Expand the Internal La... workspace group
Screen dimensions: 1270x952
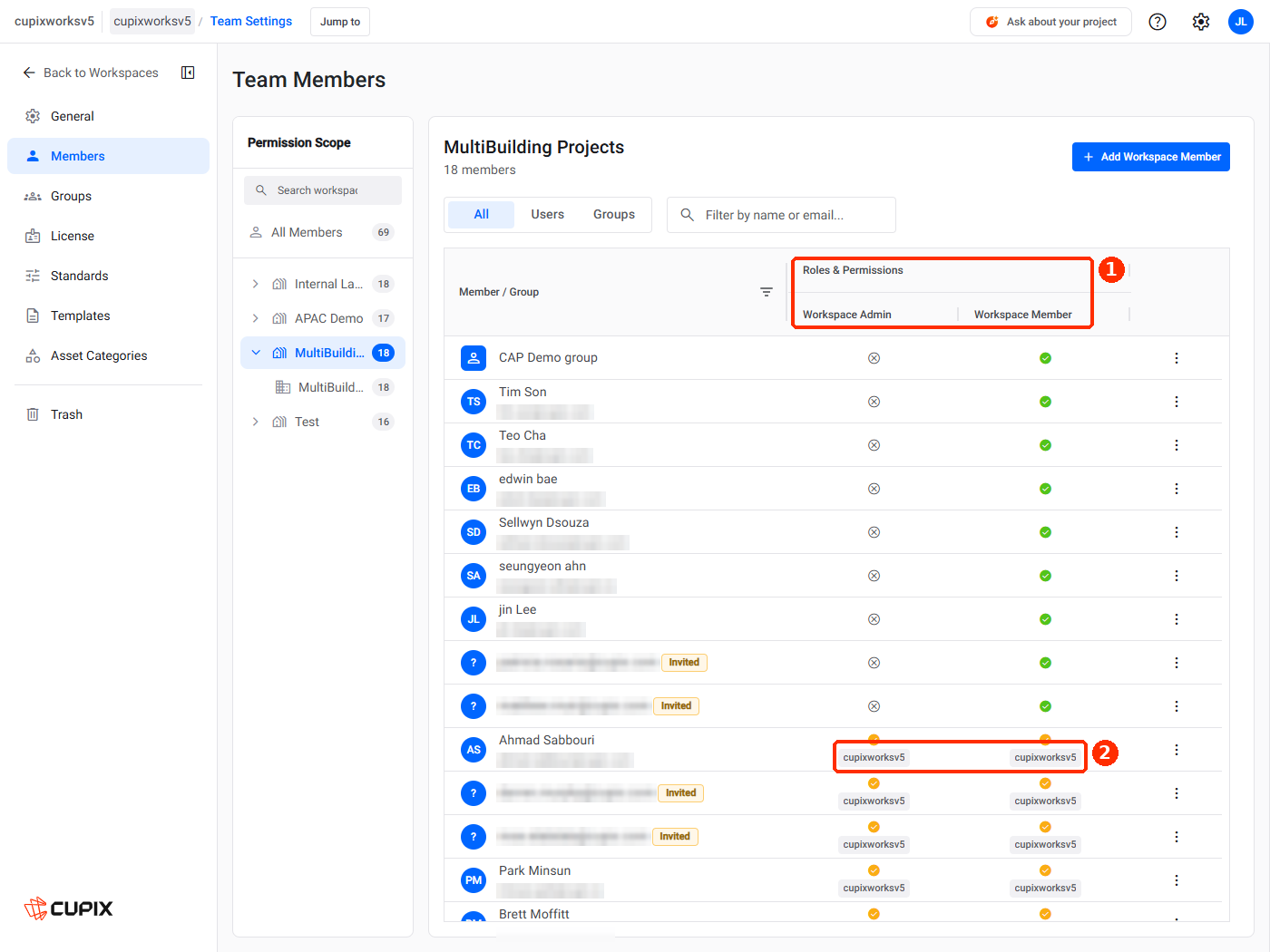pyautogui.click(x=256, y=284)
